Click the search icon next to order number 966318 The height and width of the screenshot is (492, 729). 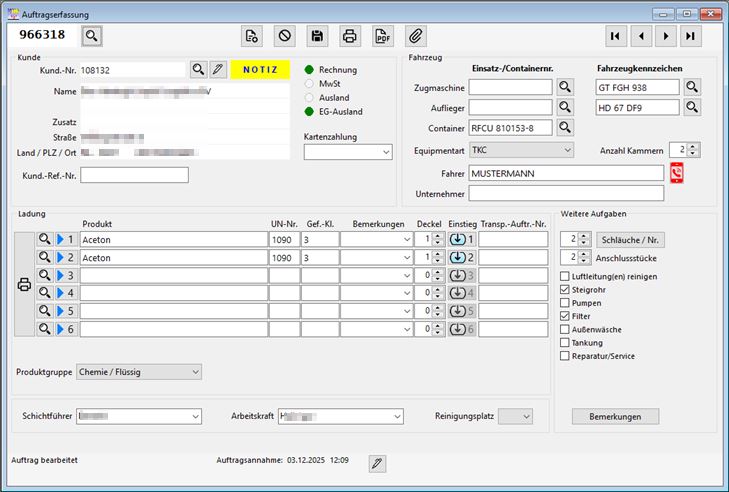coord(92,36)
